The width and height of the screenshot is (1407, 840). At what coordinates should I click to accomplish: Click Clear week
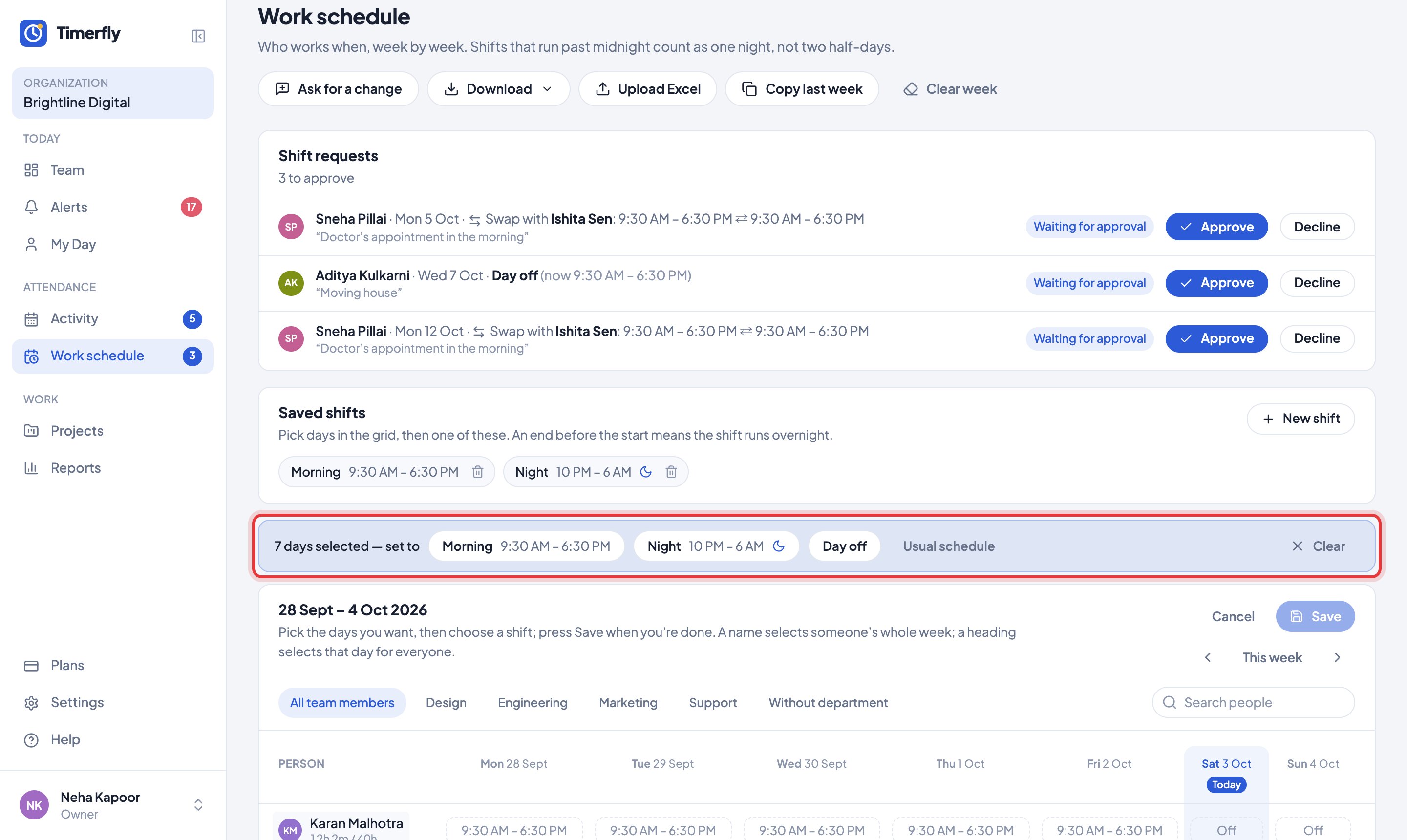pos(950,89)
